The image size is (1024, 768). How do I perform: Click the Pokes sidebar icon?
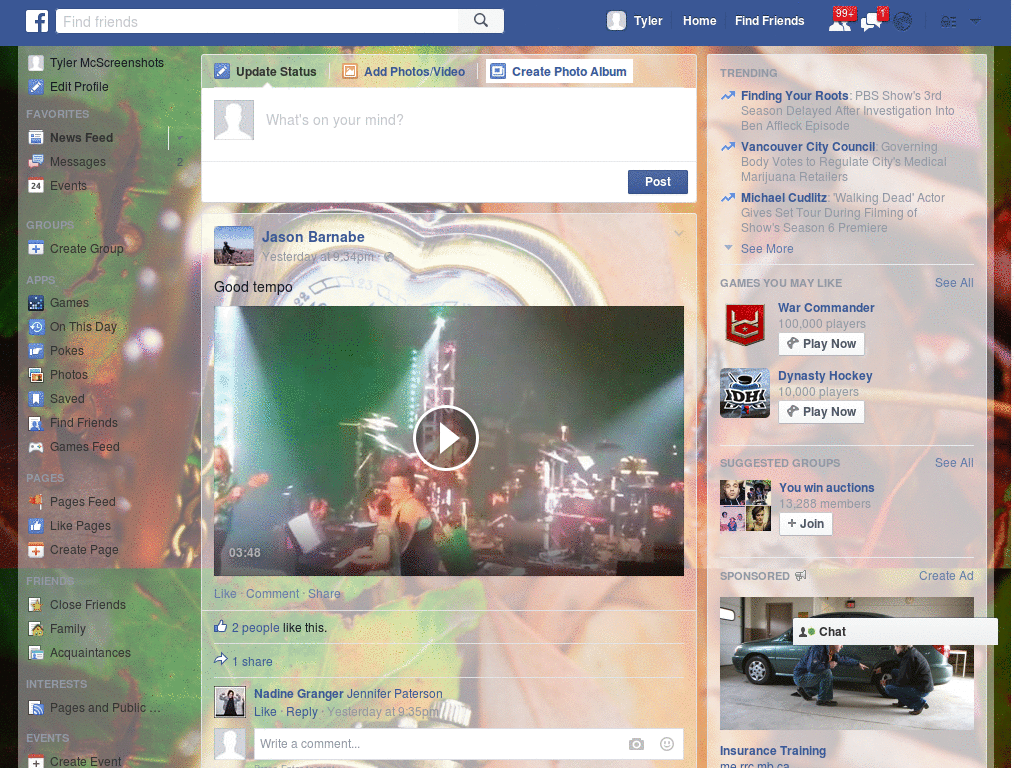(36, 351)
